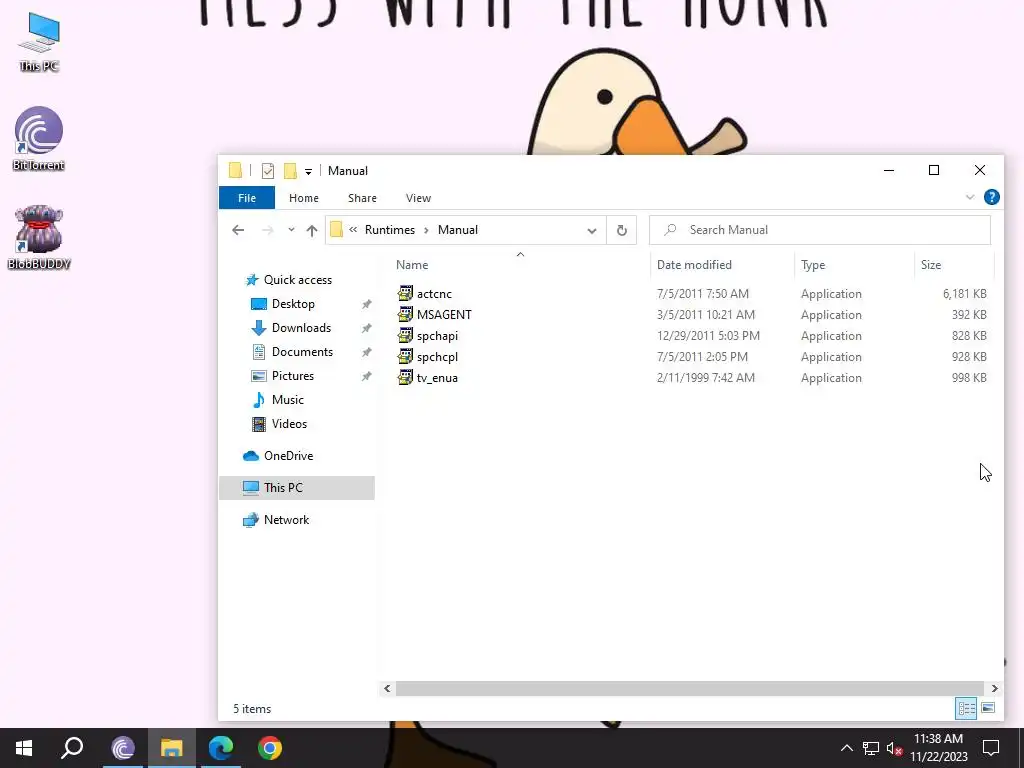Open Network in navigation pane

[286, 520]
